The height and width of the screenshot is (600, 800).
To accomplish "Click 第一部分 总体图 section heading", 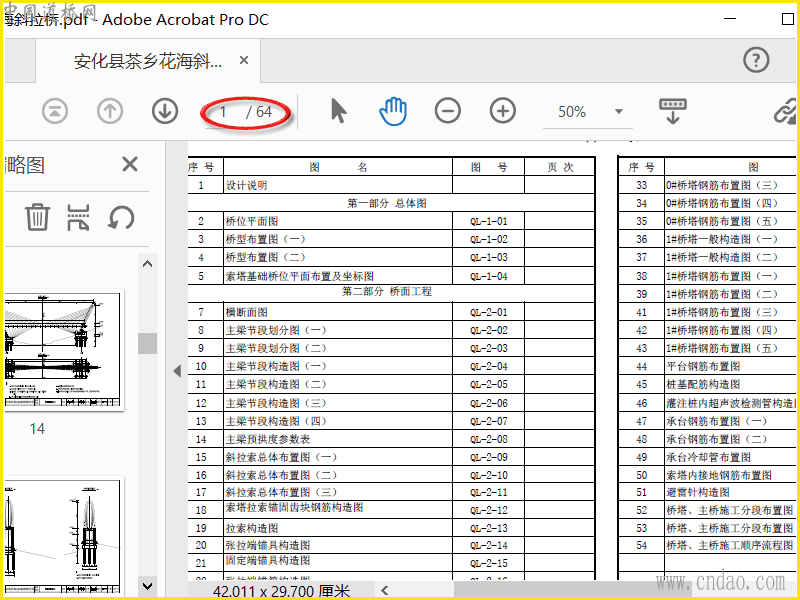I will coord(387,203).
